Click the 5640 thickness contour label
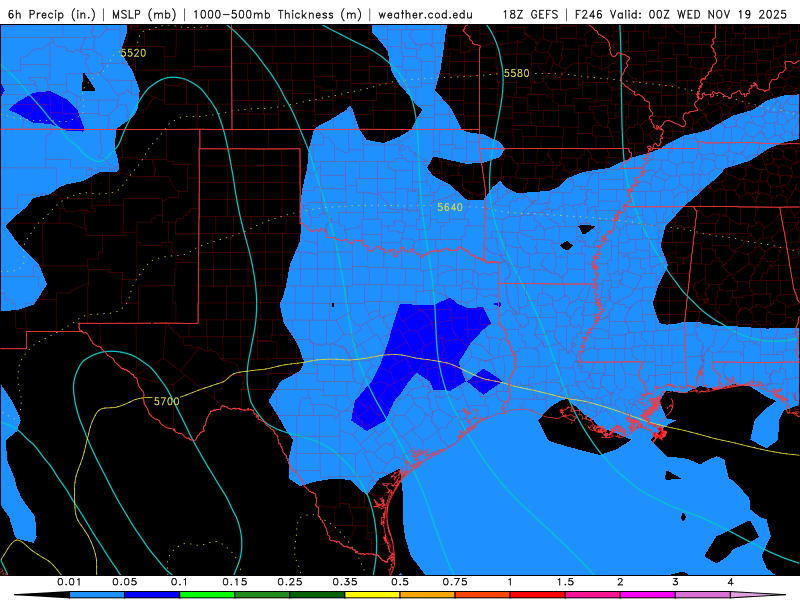 (x=449, y=207)
